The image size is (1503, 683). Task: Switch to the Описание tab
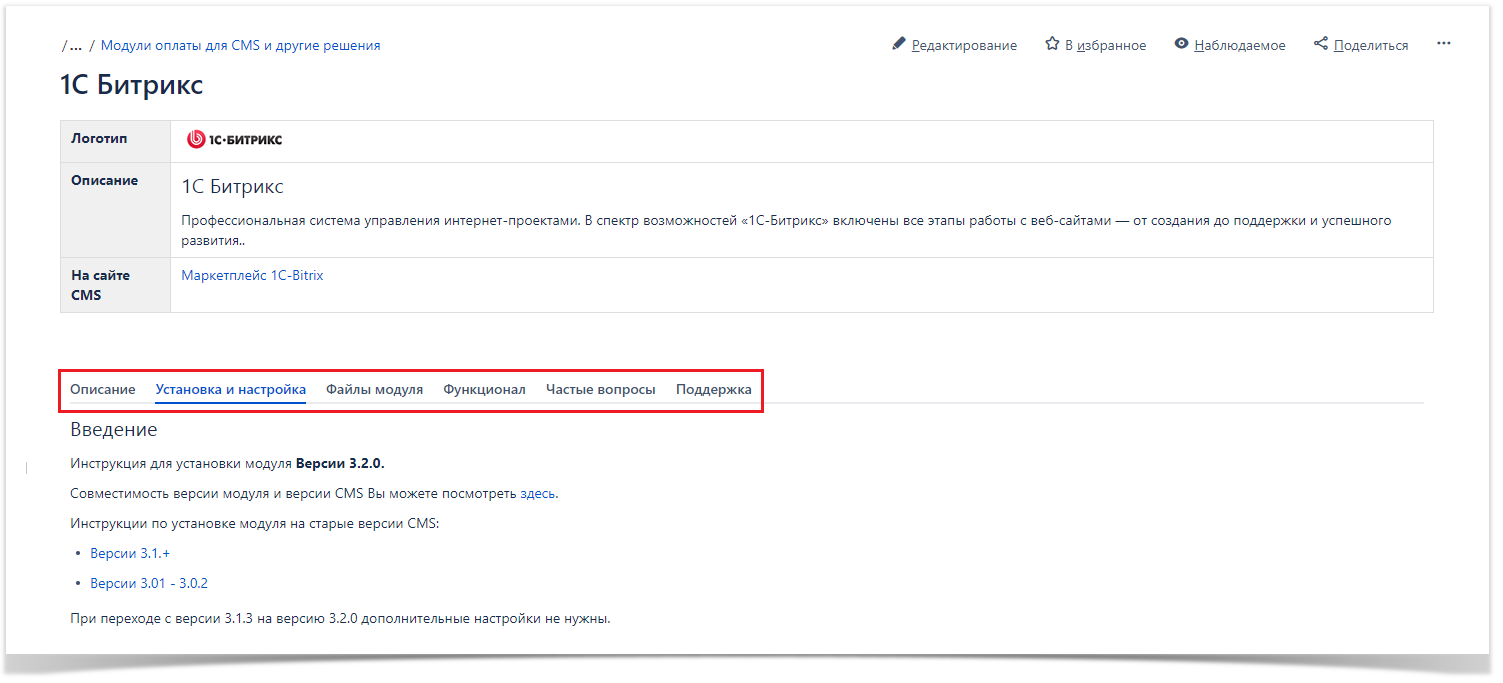click(x=102, y=390)
